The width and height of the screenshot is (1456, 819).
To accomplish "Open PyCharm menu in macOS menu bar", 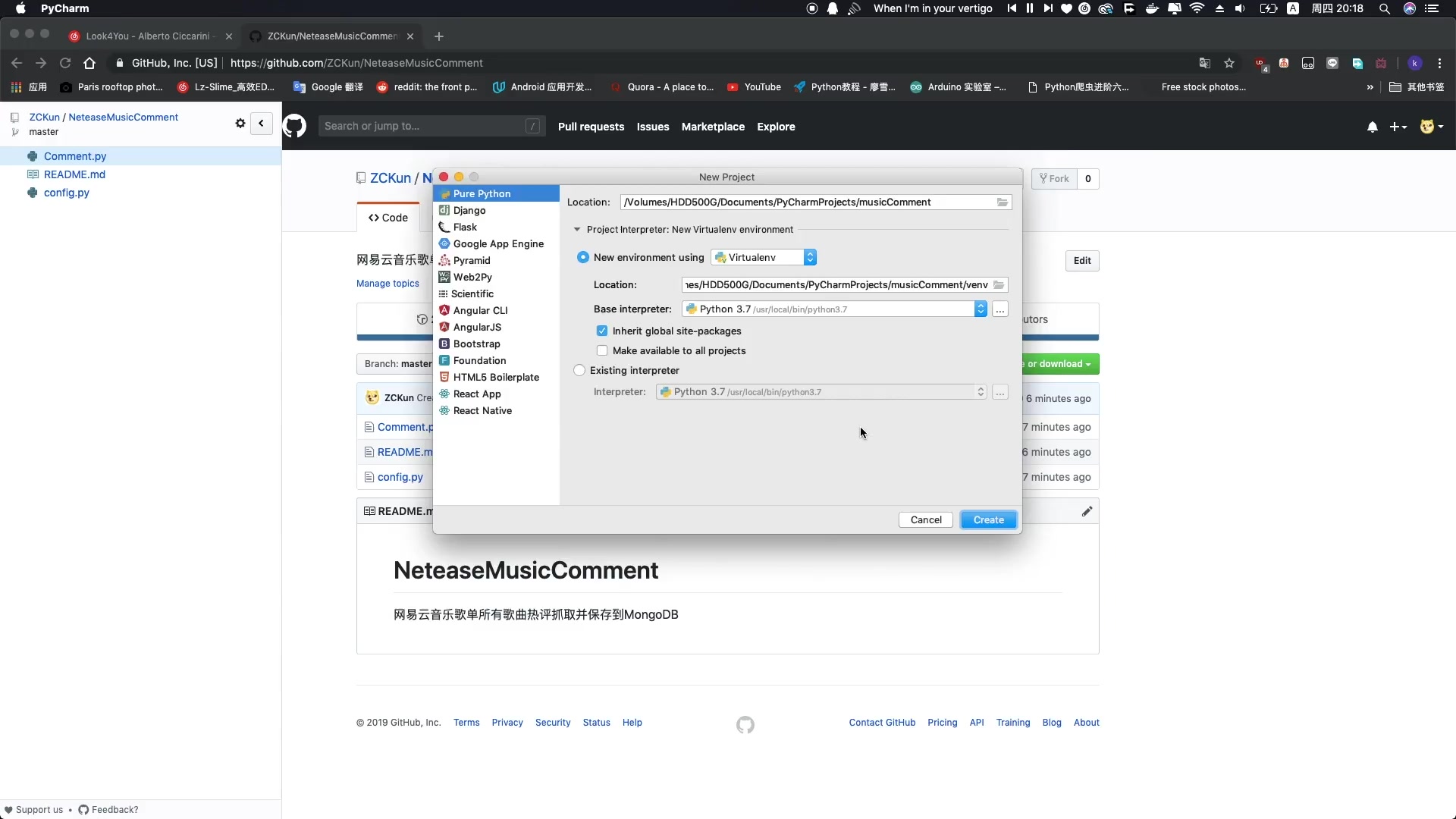I will (64, 8).
